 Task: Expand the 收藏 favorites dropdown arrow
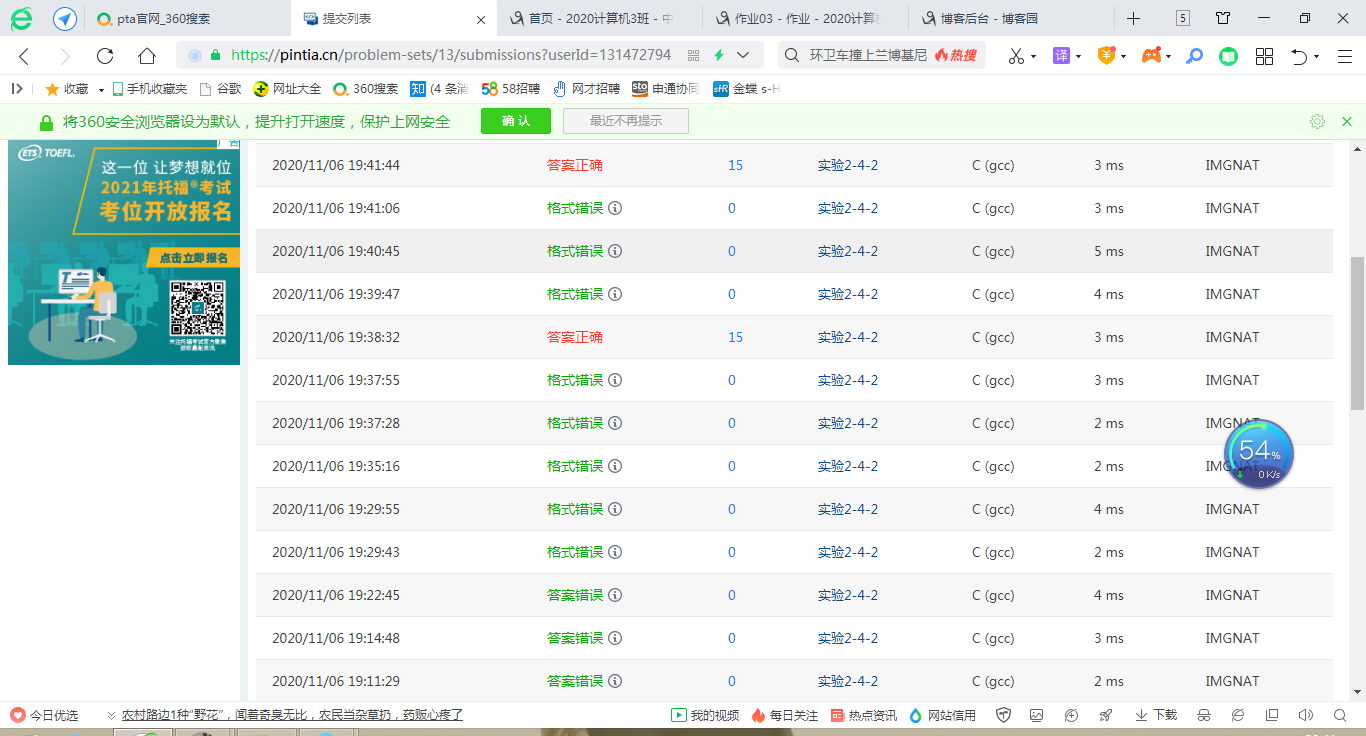pyautogui.click(x=101, y=90)
